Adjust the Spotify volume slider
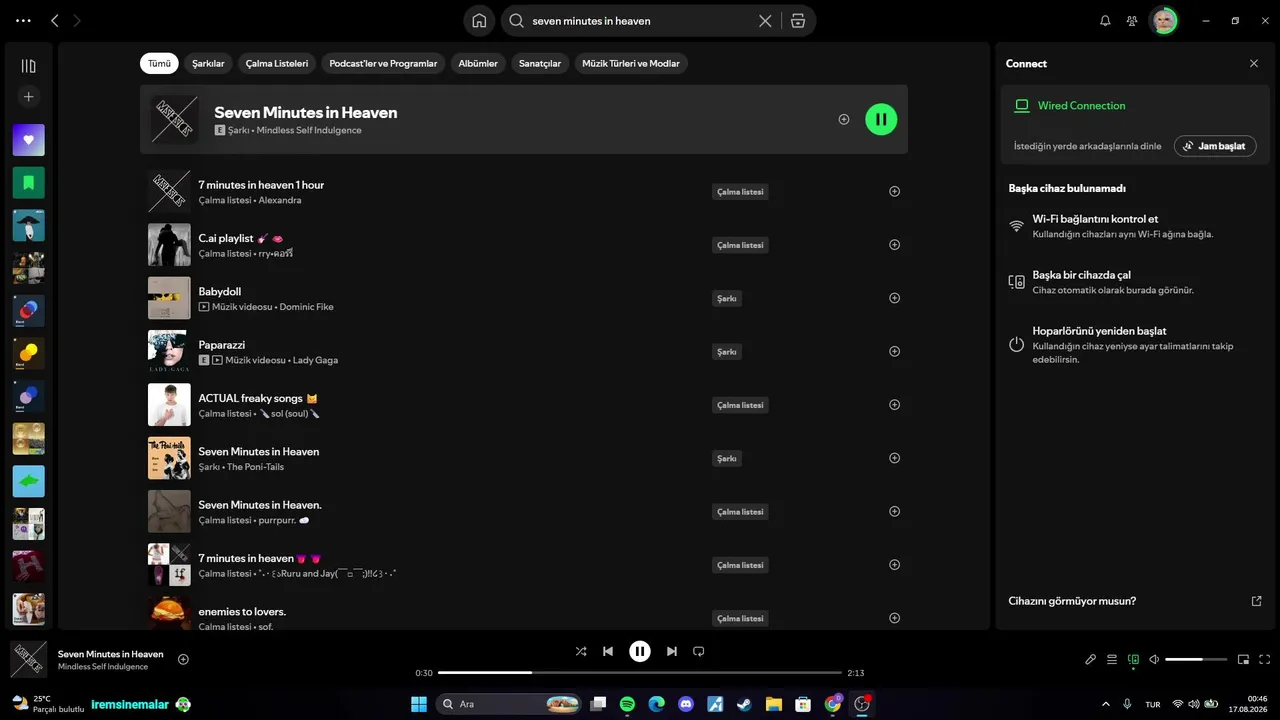 pyautogui.click(x=1196, y=660)
